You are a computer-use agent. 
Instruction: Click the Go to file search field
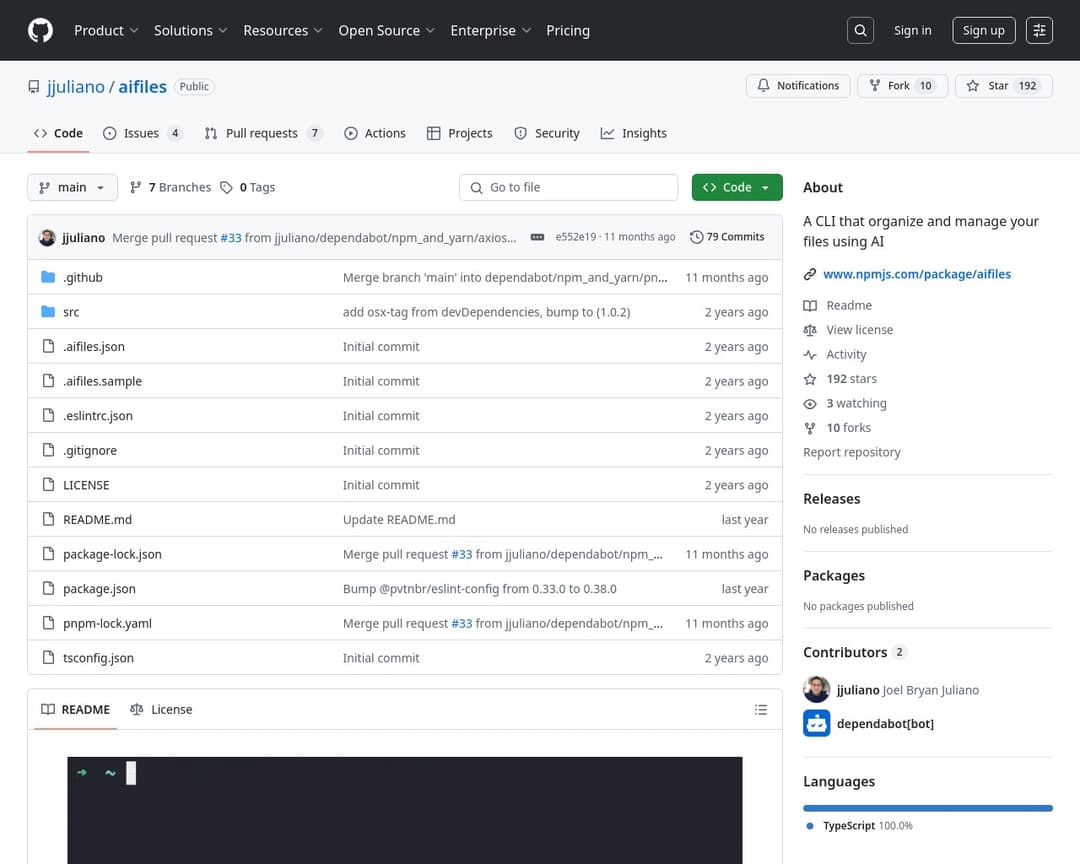click(x=568, y=187)
